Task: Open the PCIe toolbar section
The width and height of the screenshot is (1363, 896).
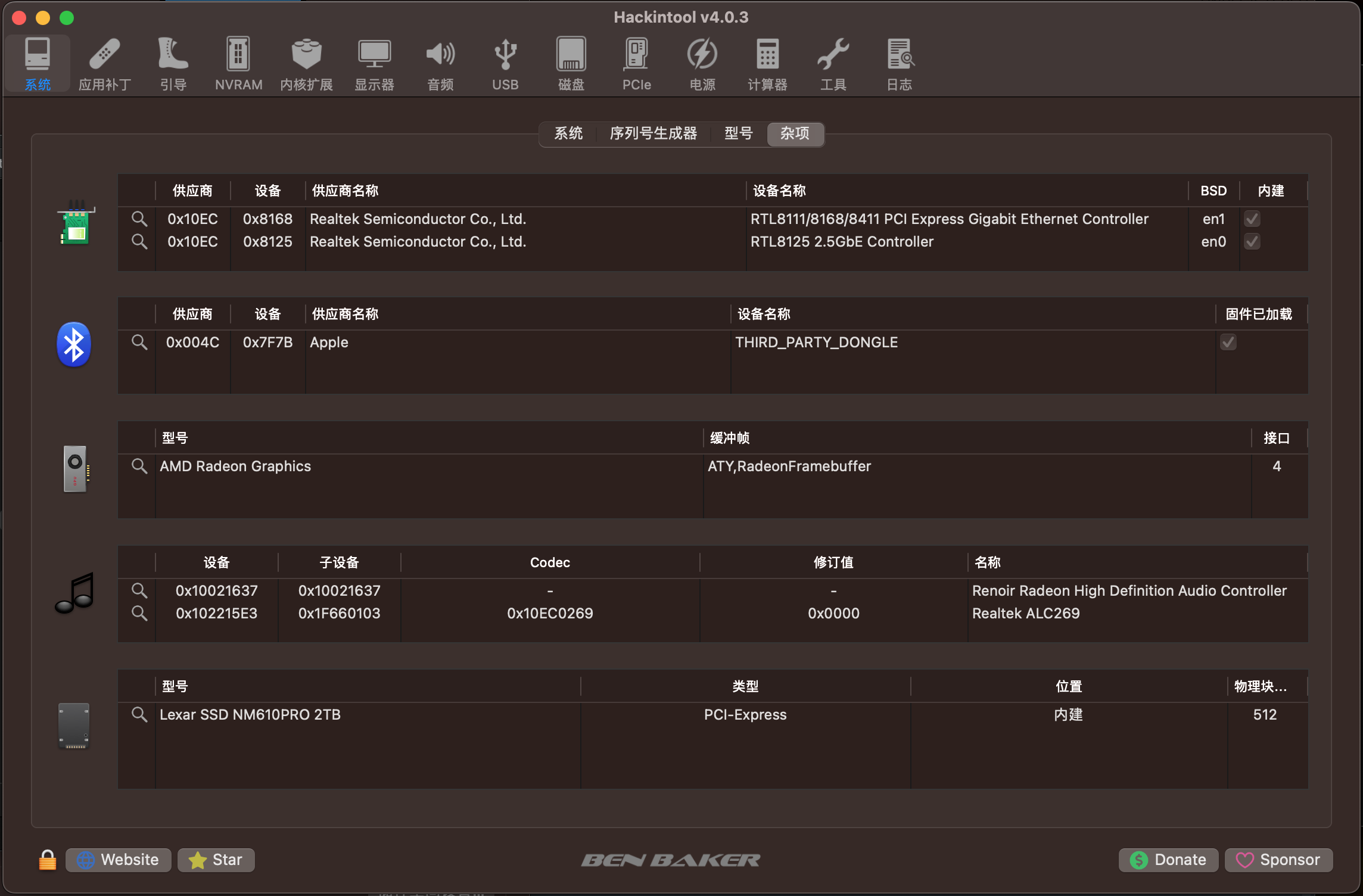Action: [636, 63]
